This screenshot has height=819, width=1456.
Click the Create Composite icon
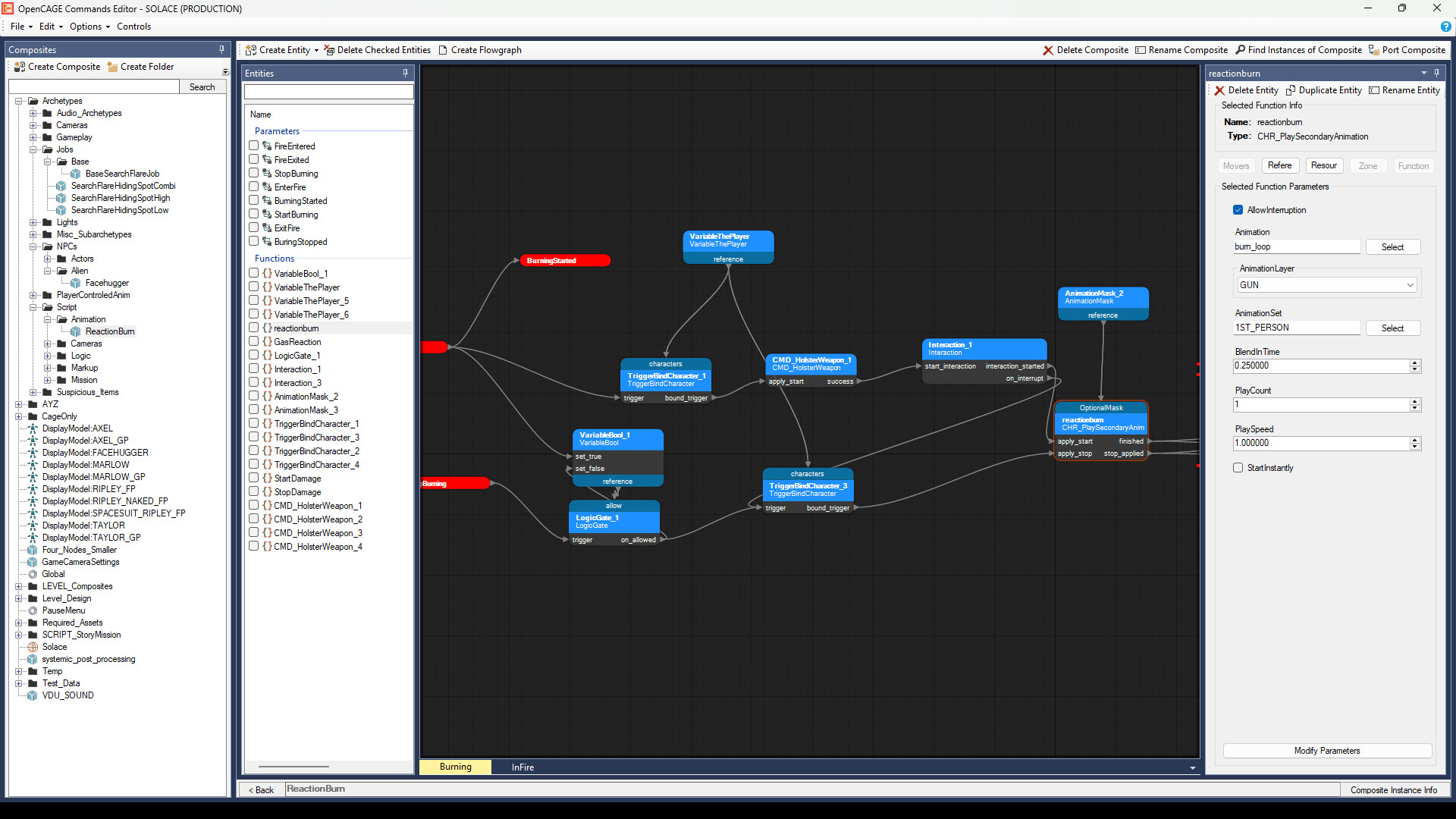19,67
